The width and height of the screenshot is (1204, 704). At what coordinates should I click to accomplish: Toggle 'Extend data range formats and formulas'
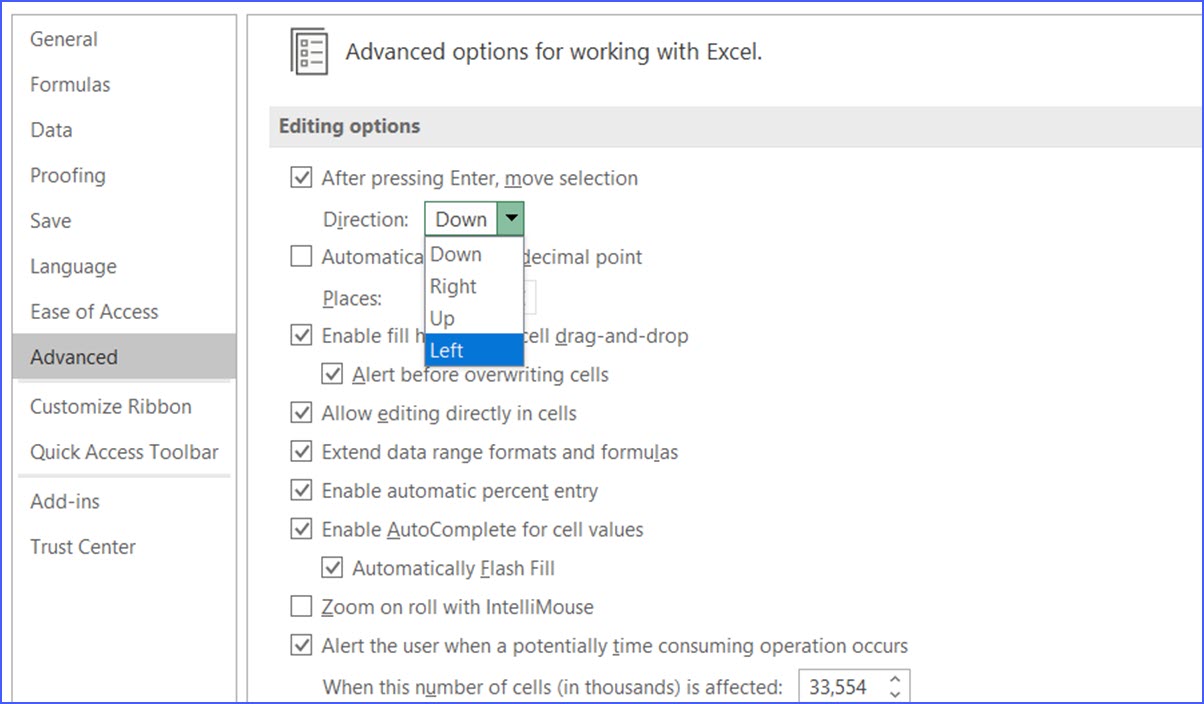coord(301,451)
